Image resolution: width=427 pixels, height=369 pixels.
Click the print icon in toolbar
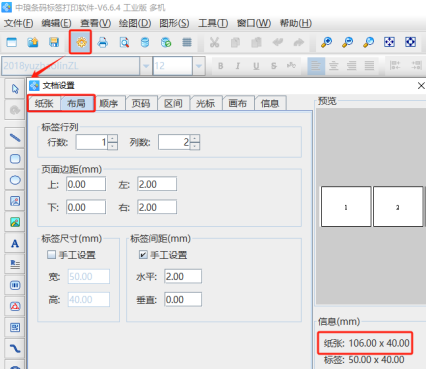[103, 42]
